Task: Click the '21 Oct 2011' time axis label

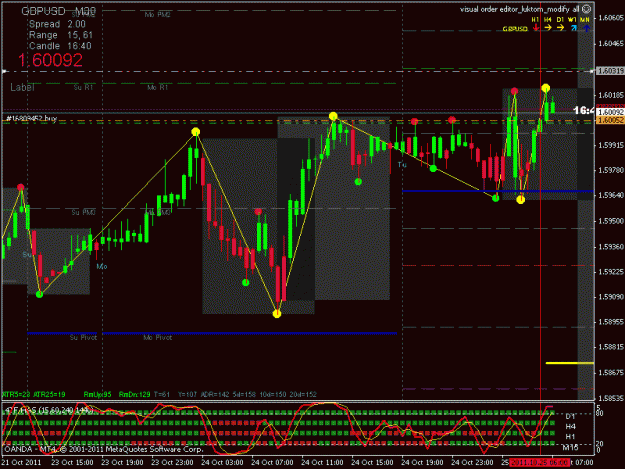Action: (x=22, y=463)
